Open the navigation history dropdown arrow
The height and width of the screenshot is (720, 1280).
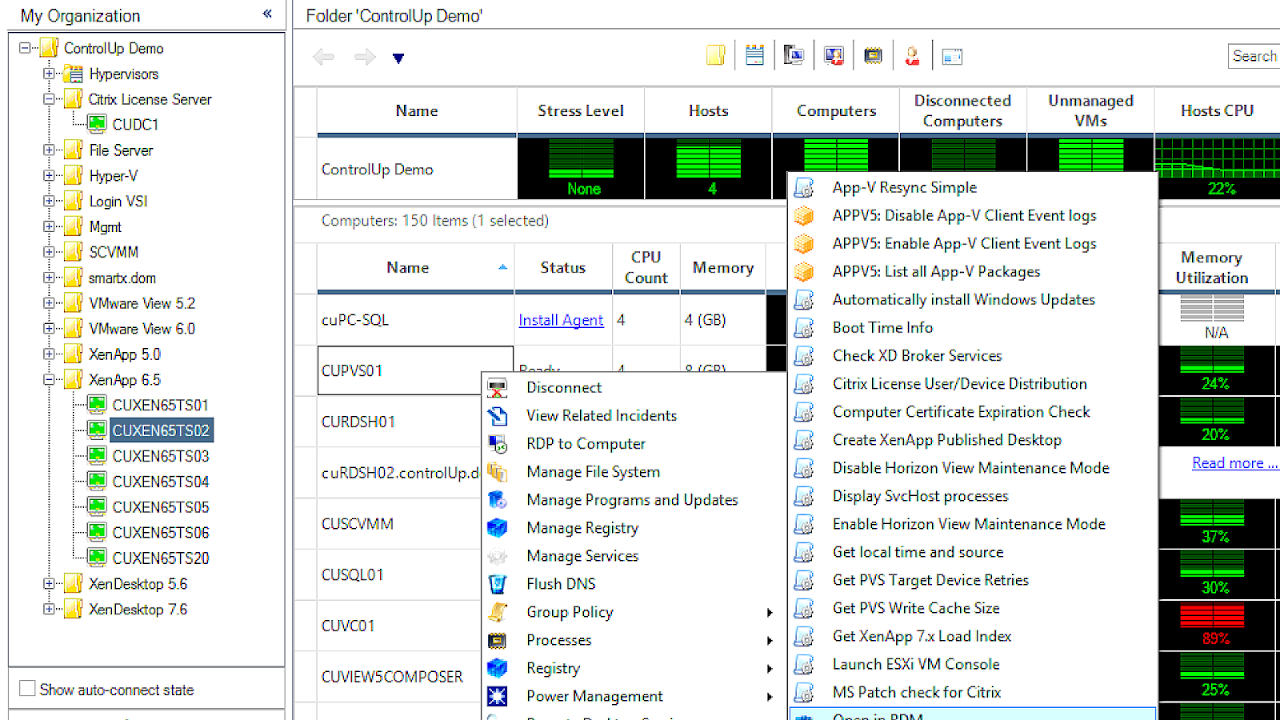(398, 59)
